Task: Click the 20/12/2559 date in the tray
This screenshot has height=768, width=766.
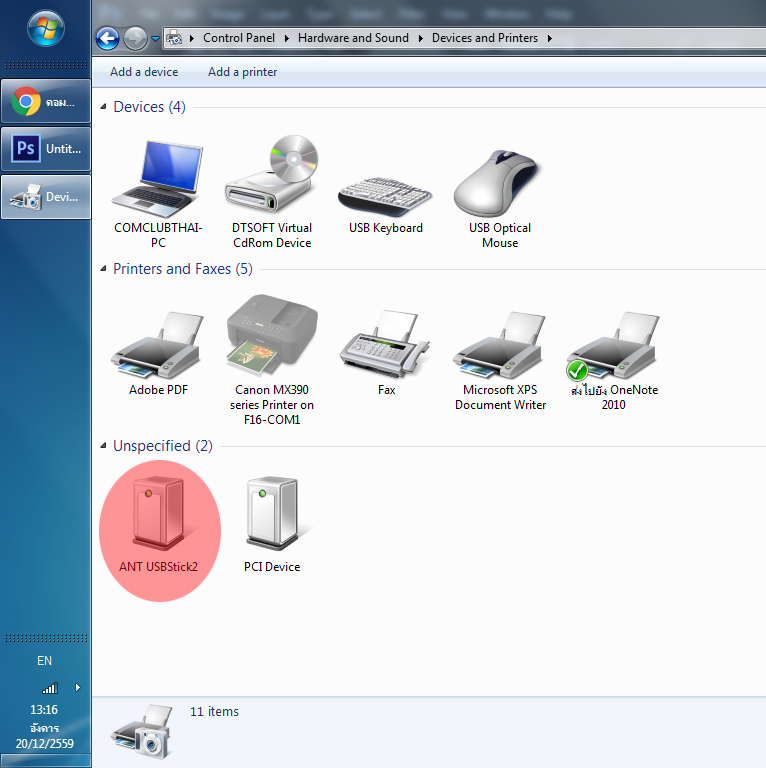Action: [45, 744]
